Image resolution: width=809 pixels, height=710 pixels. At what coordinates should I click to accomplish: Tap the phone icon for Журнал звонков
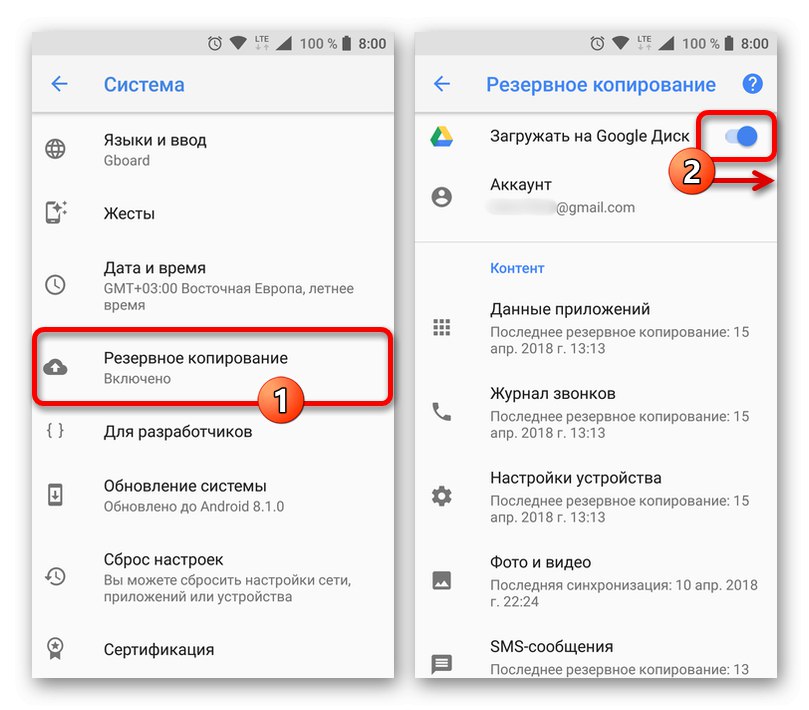(x=442, y=412)
